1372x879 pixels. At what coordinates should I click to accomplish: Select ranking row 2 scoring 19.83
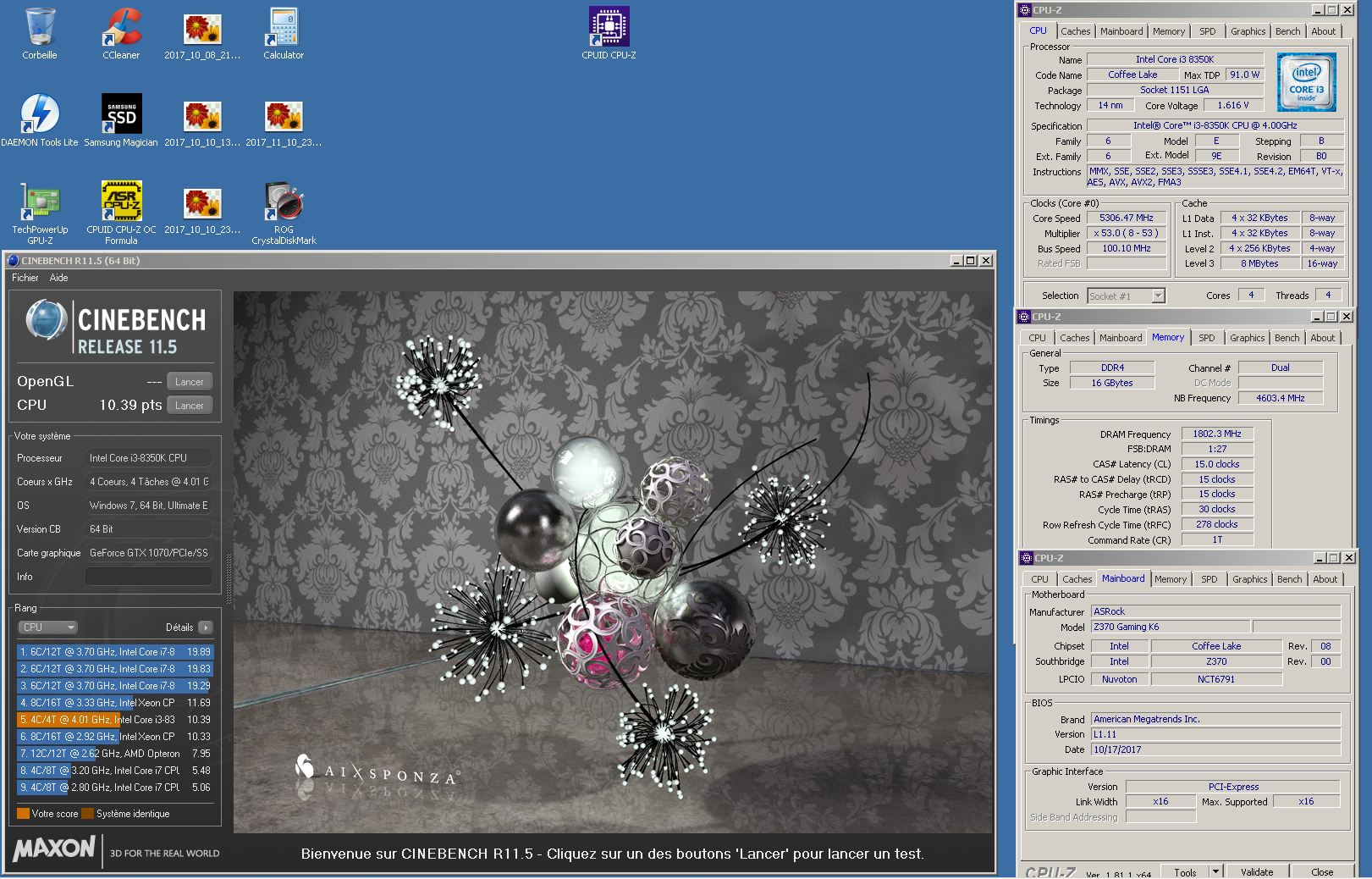tap(115, 669)
